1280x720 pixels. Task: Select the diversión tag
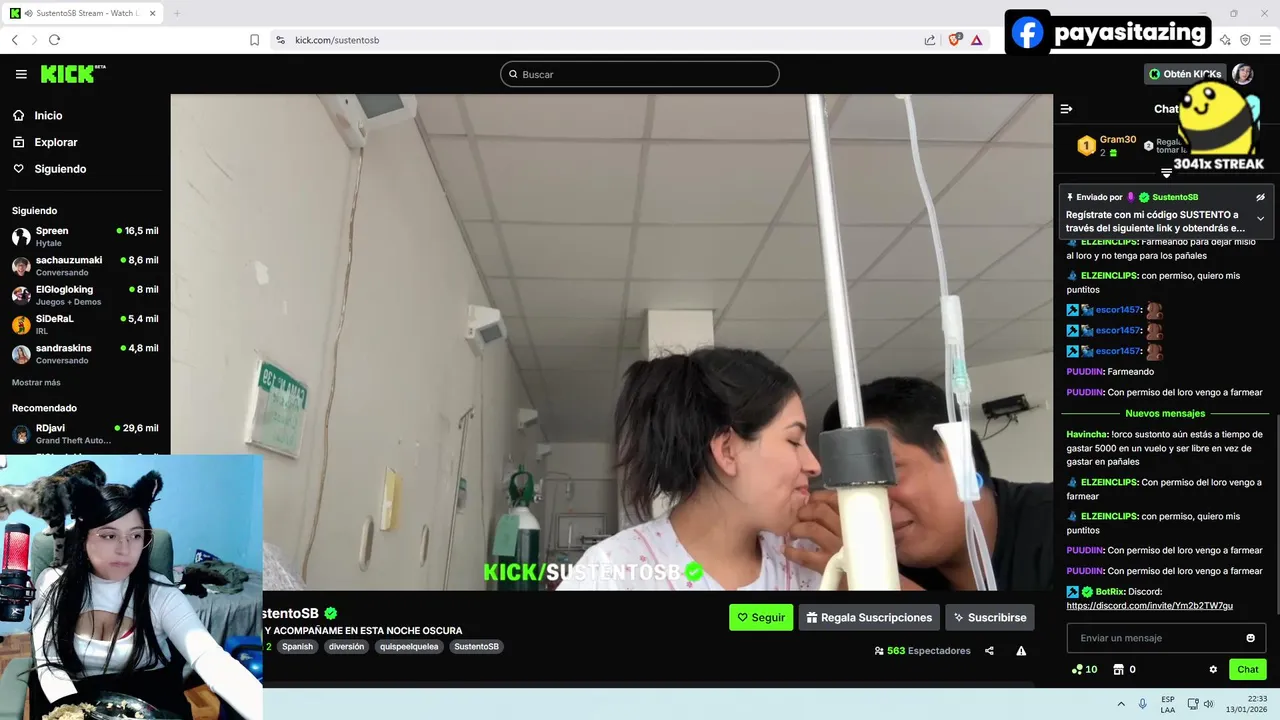[x=346, y=647]
